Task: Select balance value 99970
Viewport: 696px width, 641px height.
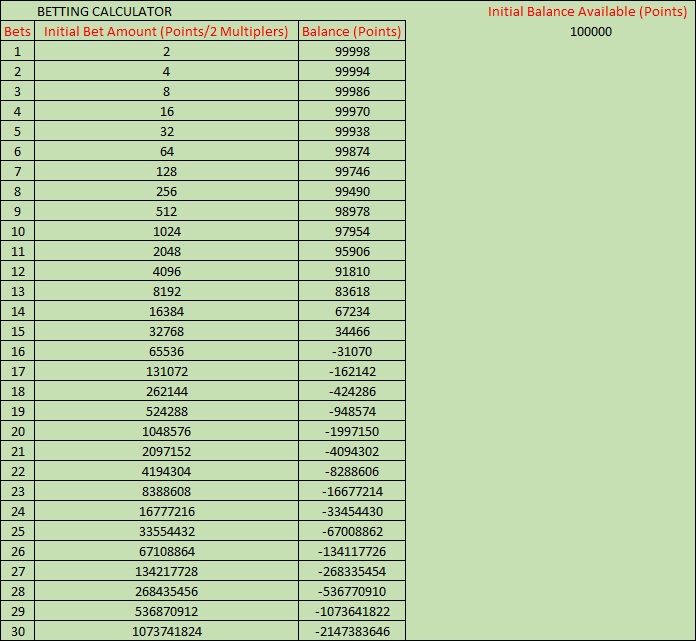Action: tap(352, 111)
